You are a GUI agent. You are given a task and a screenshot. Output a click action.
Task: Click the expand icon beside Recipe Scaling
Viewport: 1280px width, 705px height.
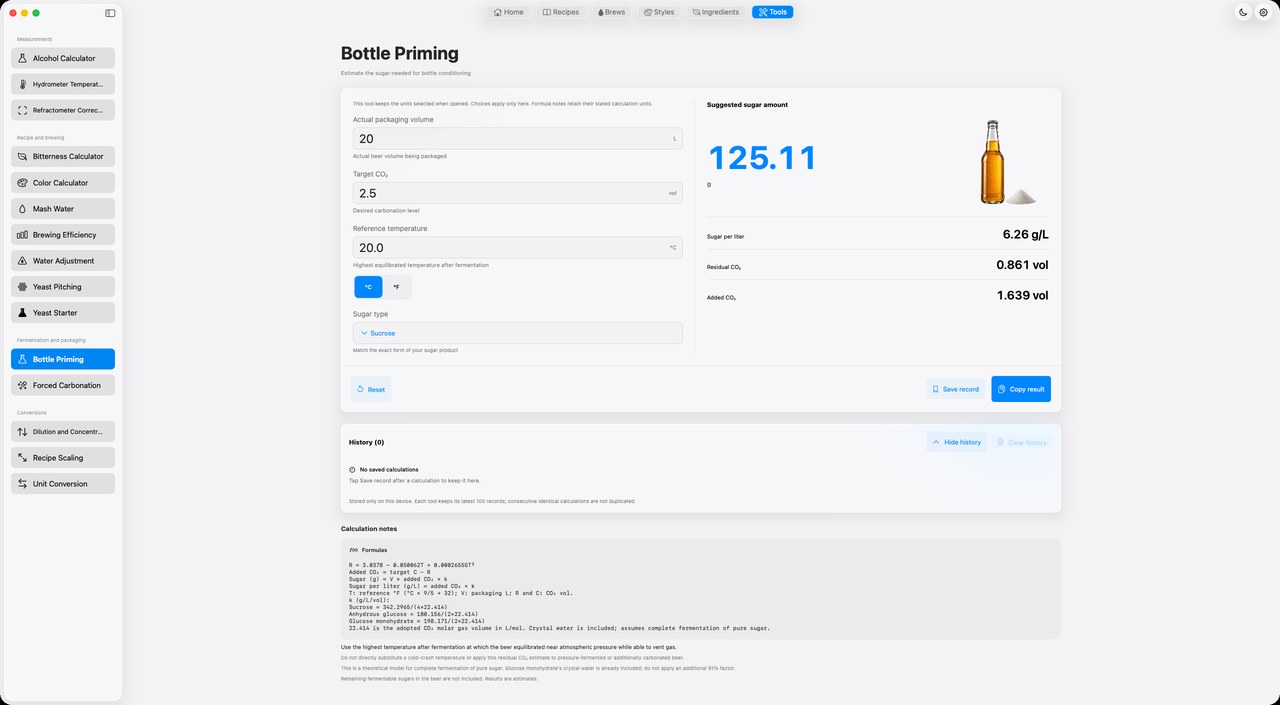click(x=23, y=458)
